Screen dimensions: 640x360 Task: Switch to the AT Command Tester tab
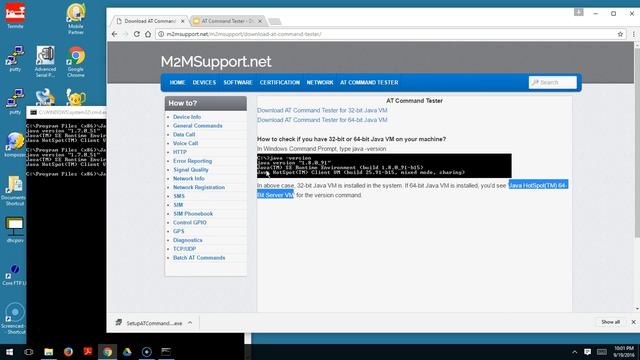pyautogui.click(x=227, y=21)
